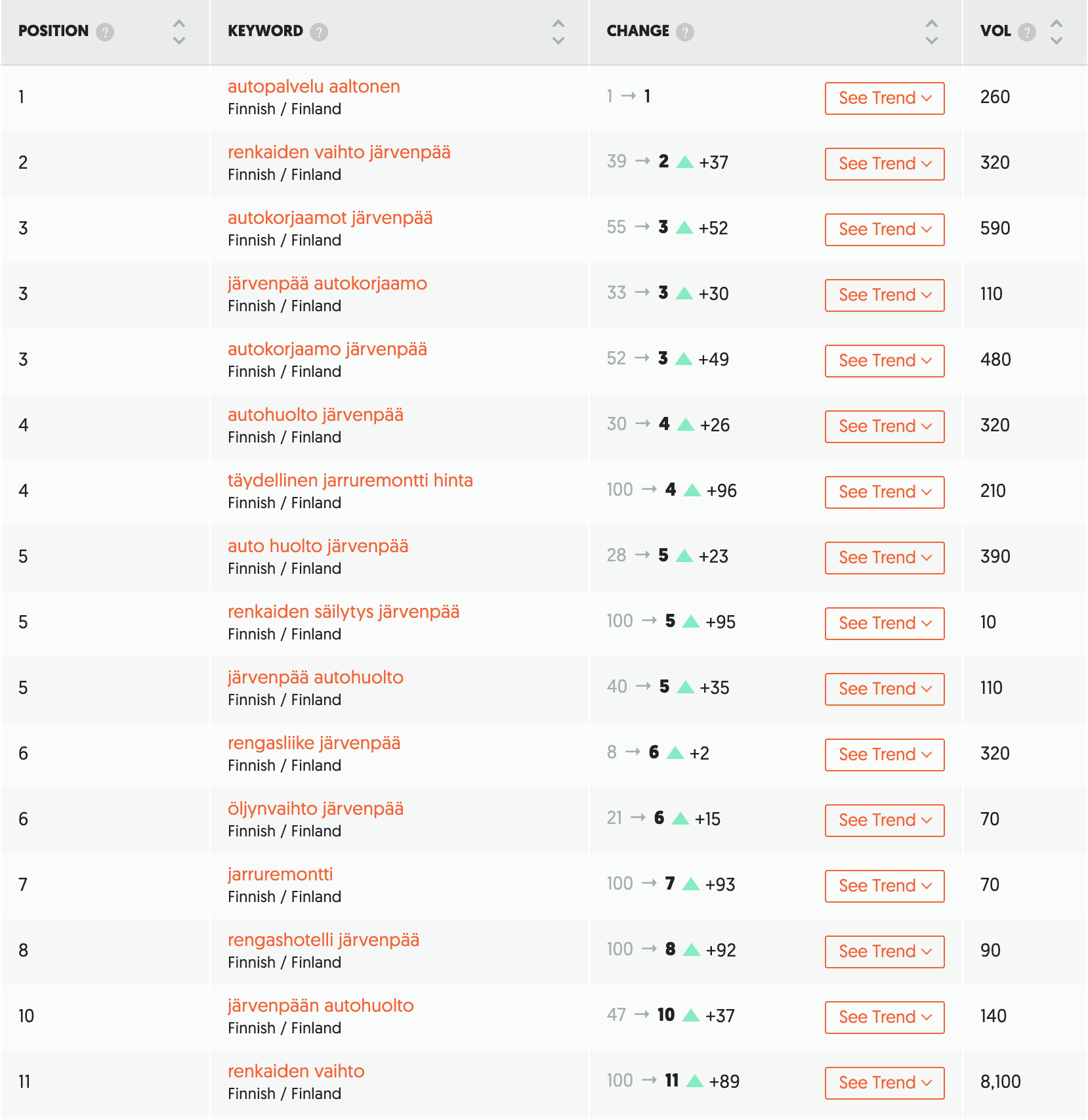Click the öljynvaihto järvenpää keyword link
This screenshot has width=1088, height=1120.
[x=315, y=809]
